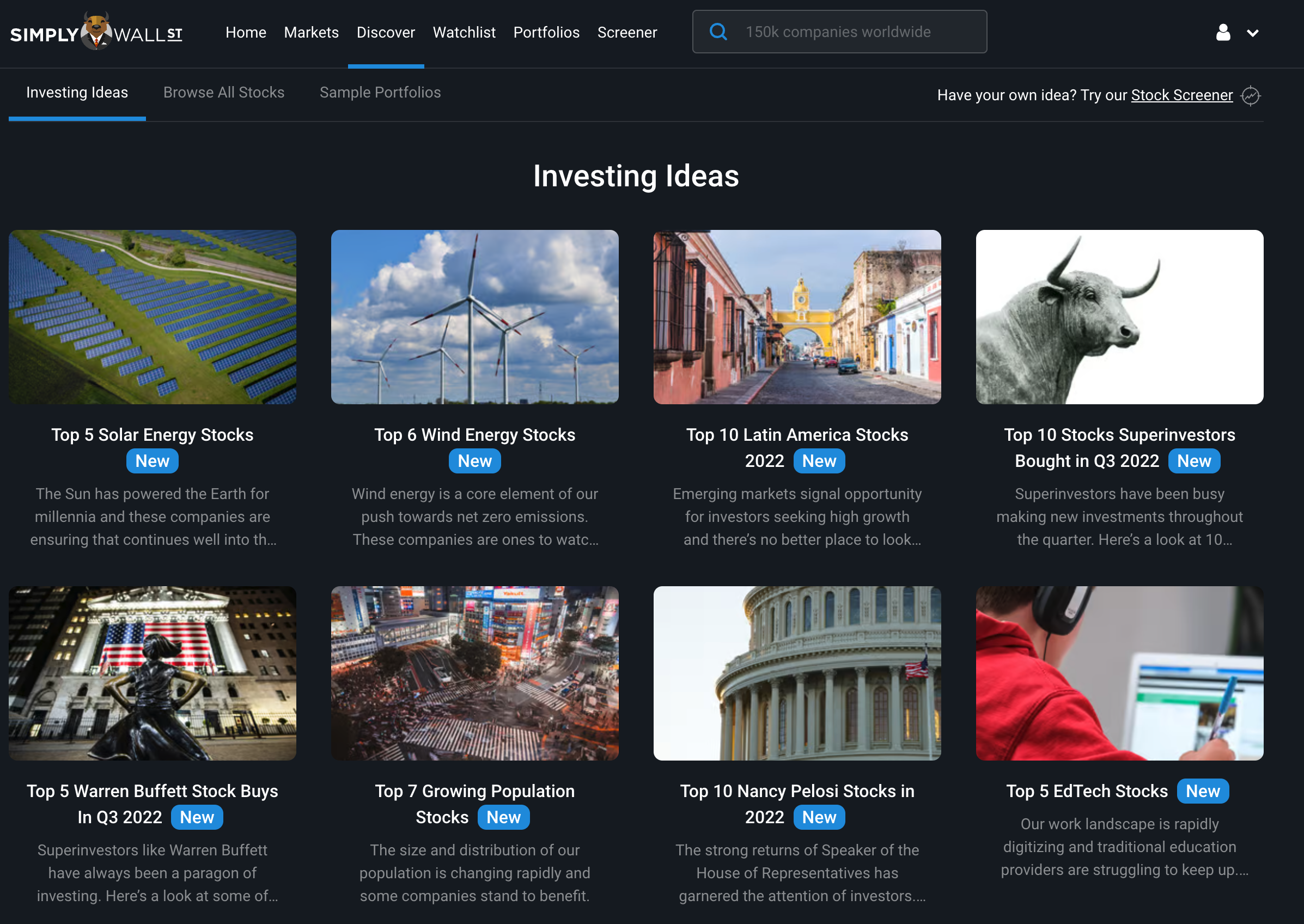Click New badge on Top 6 Wind Energy
Screen dimensions: 1304x924
(474, 461)
